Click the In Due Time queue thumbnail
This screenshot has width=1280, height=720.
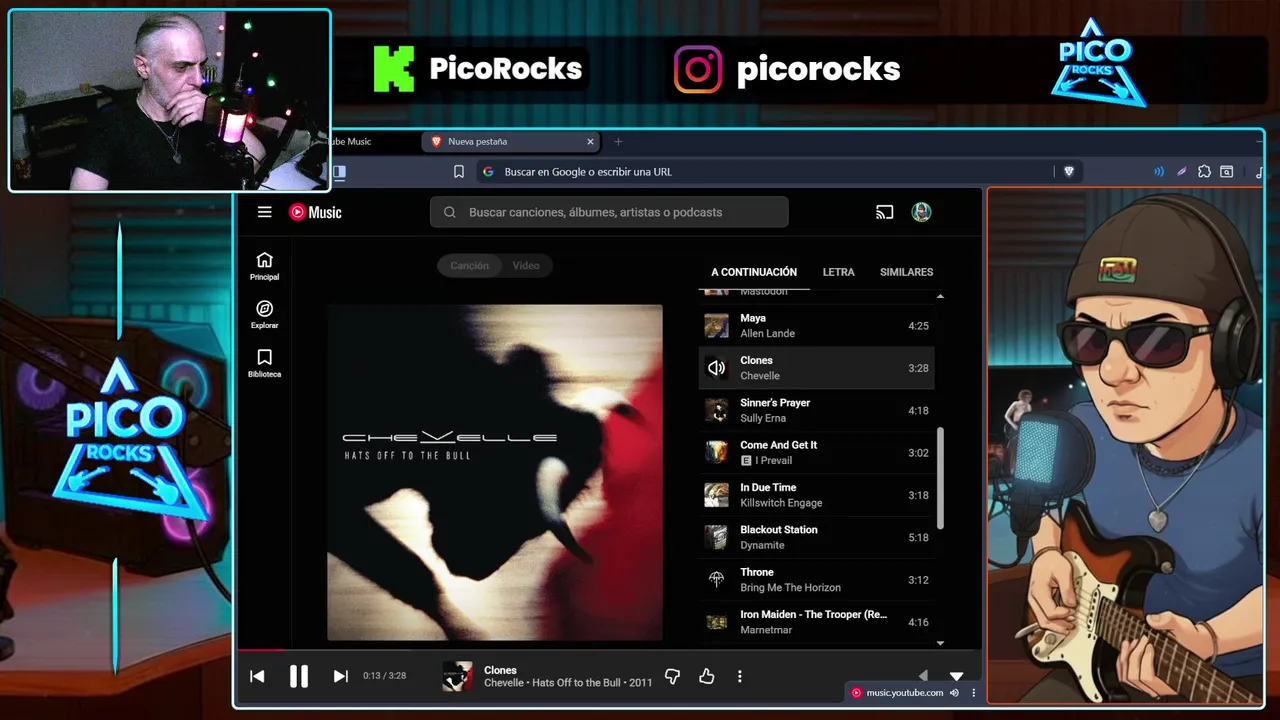(716, 495)
